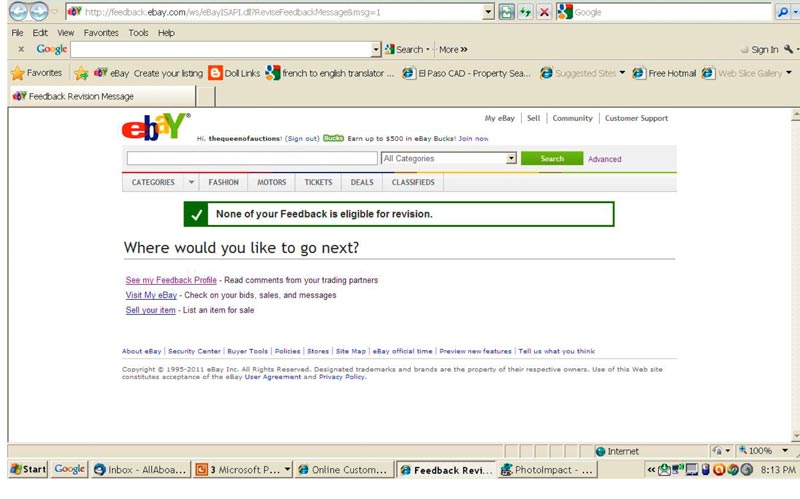
Task: Open the 3 Microsoft P... taskbar group dropdown
Action: [287, 469]
